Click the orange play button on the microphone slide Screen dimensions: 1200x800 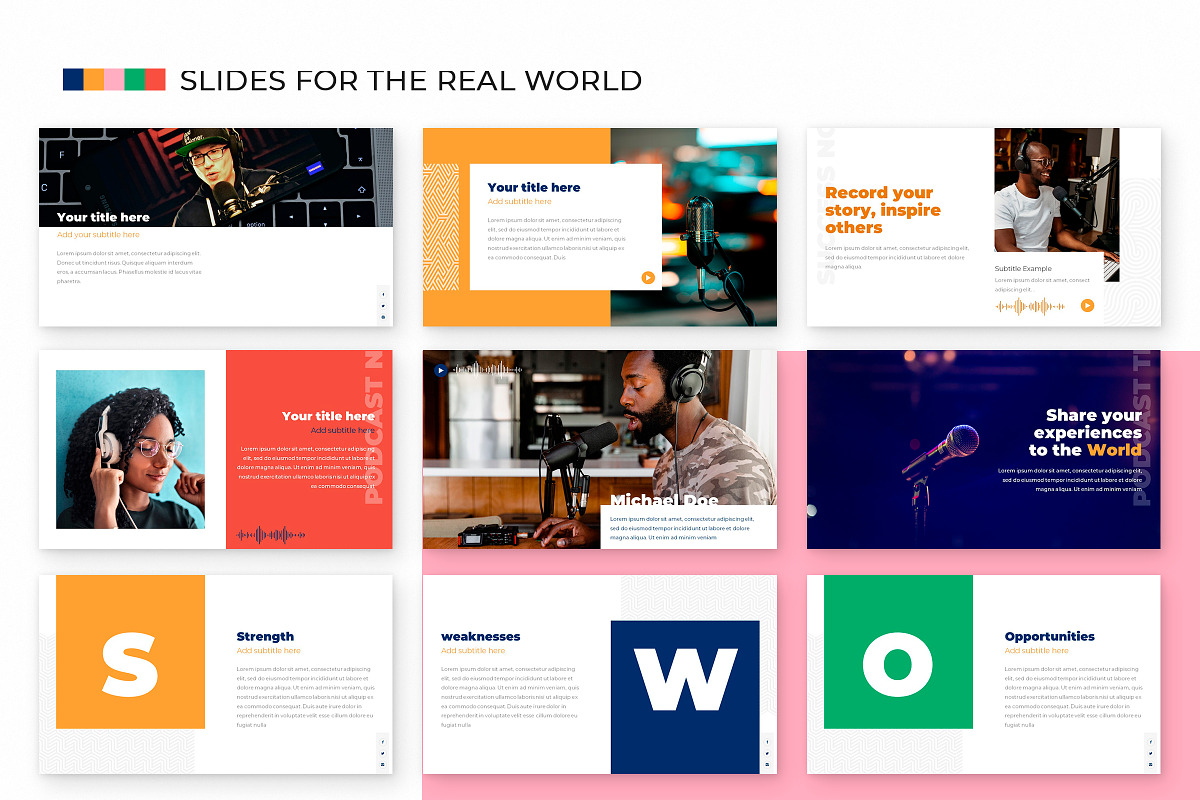pos(646,277)
